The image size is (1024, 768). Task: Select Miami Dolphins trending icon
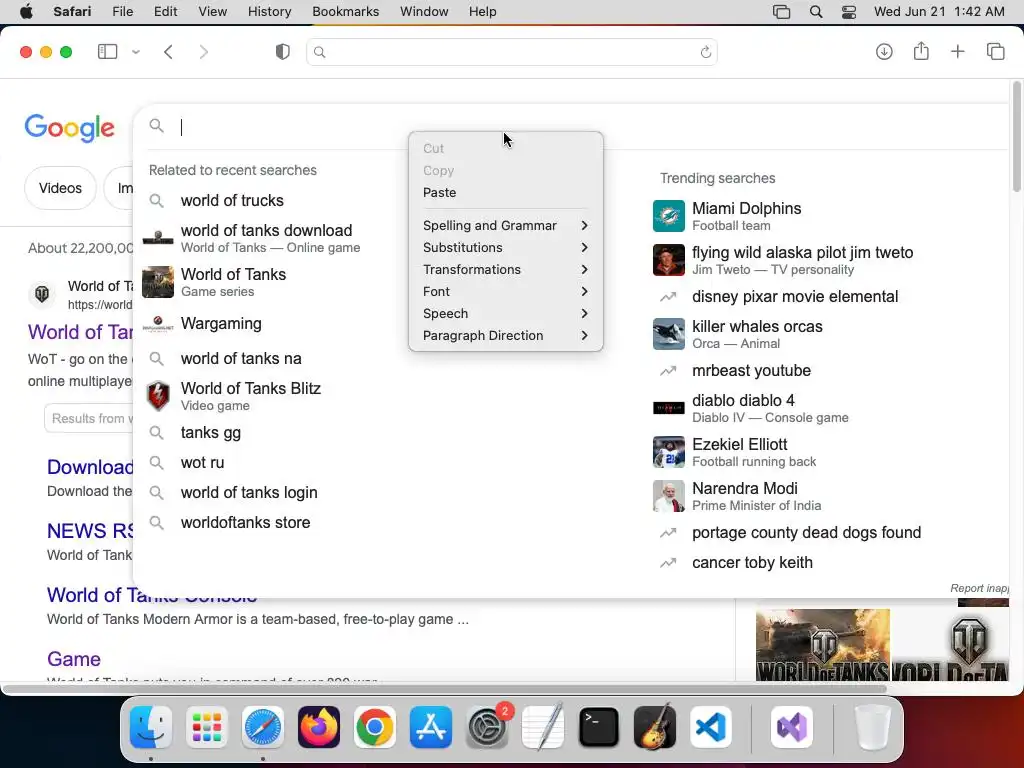669,216
